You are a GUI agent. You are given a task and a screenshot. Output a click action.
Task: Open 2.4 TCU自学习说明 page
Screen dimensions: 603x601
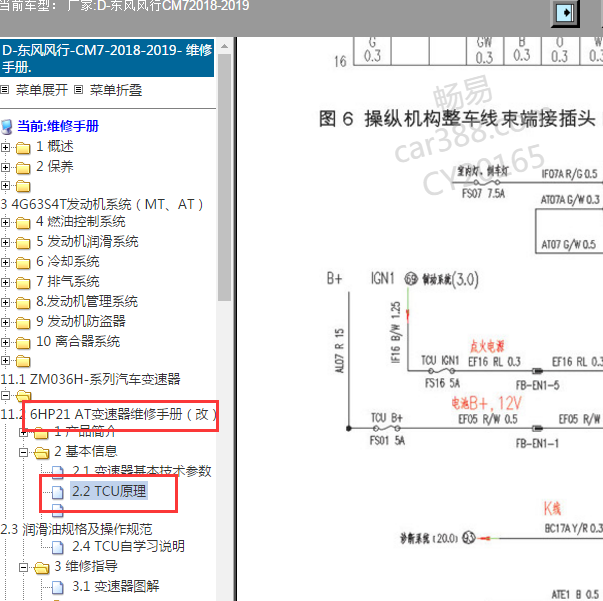pos(128,546)
